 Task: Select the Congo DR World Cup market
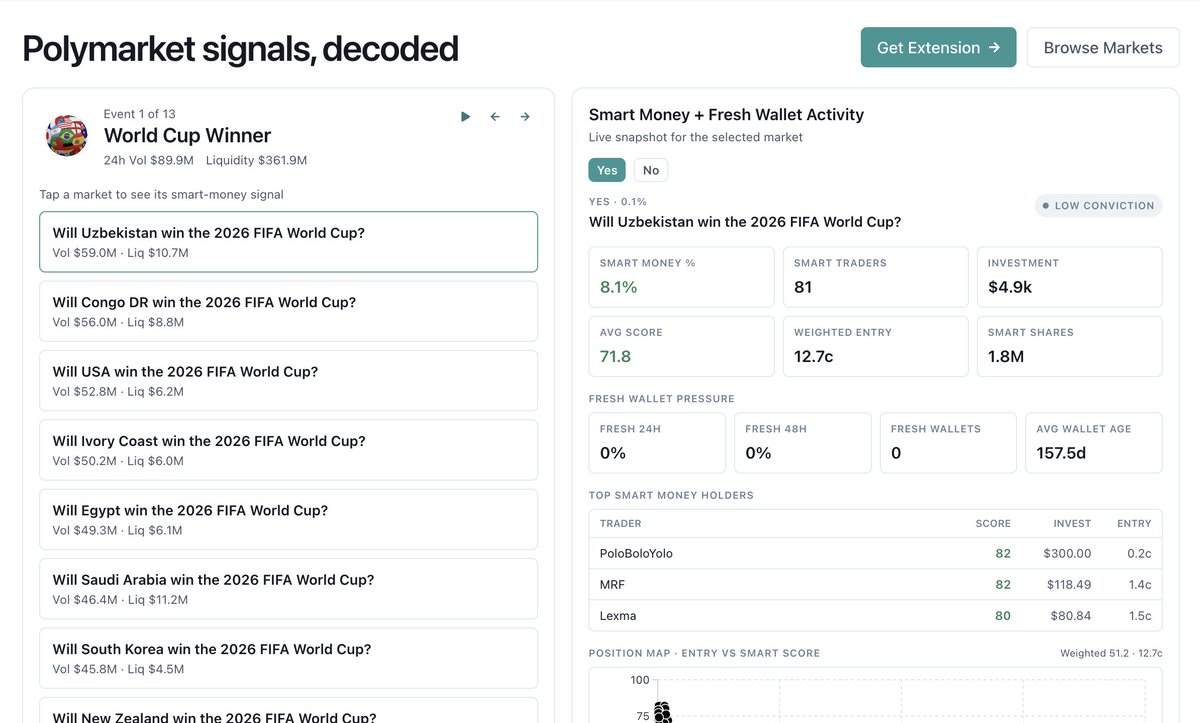coord(288,311)
